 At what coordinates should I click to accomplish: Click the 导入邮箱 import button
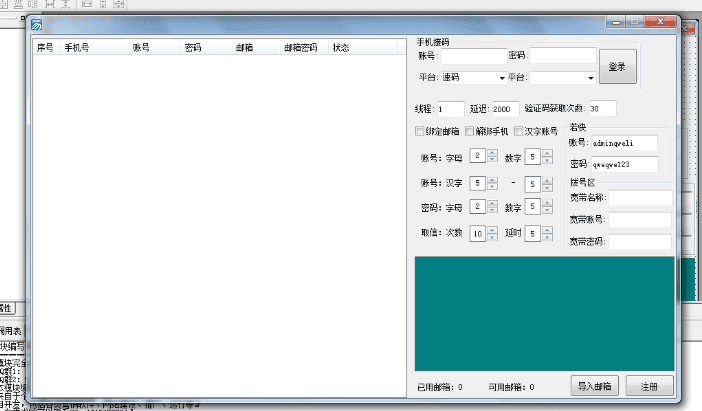pos(594,385)
